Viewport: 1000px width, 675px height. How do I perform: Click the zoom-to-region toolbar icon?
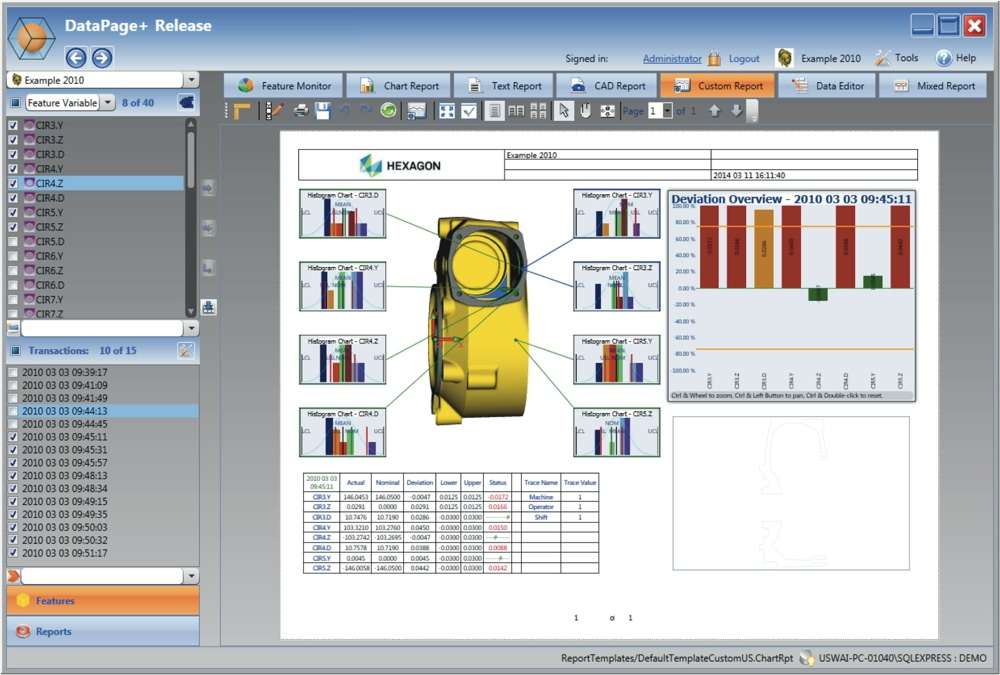pos(607,111)
